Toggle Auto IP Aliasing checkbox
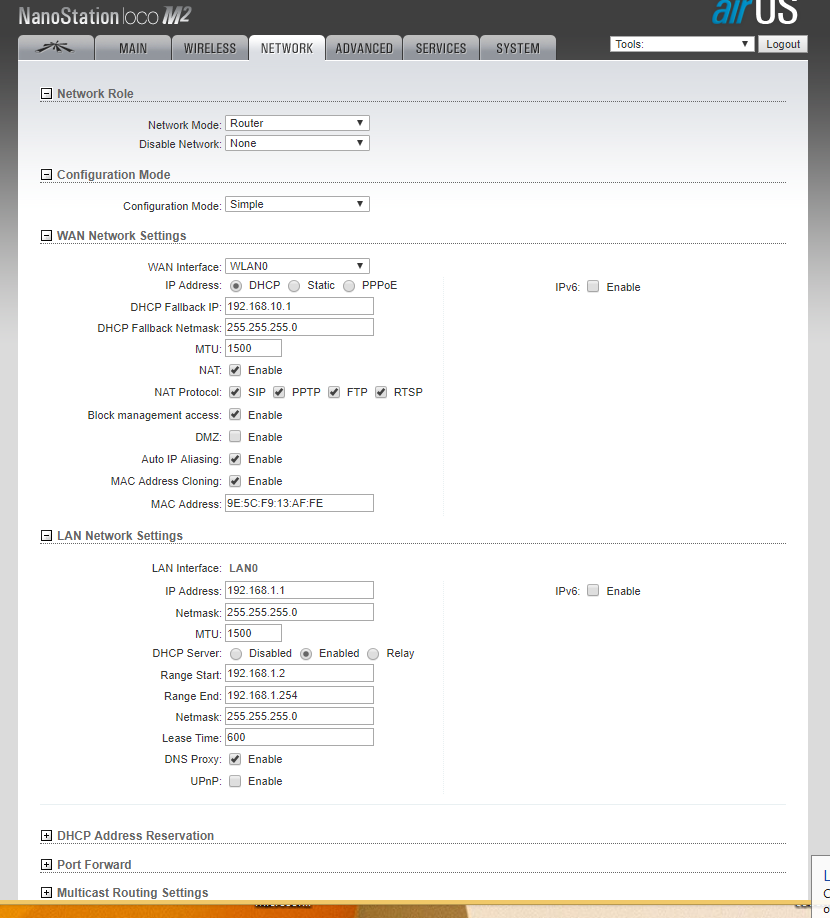Screen dimensions: 830x918 point(235,458)
